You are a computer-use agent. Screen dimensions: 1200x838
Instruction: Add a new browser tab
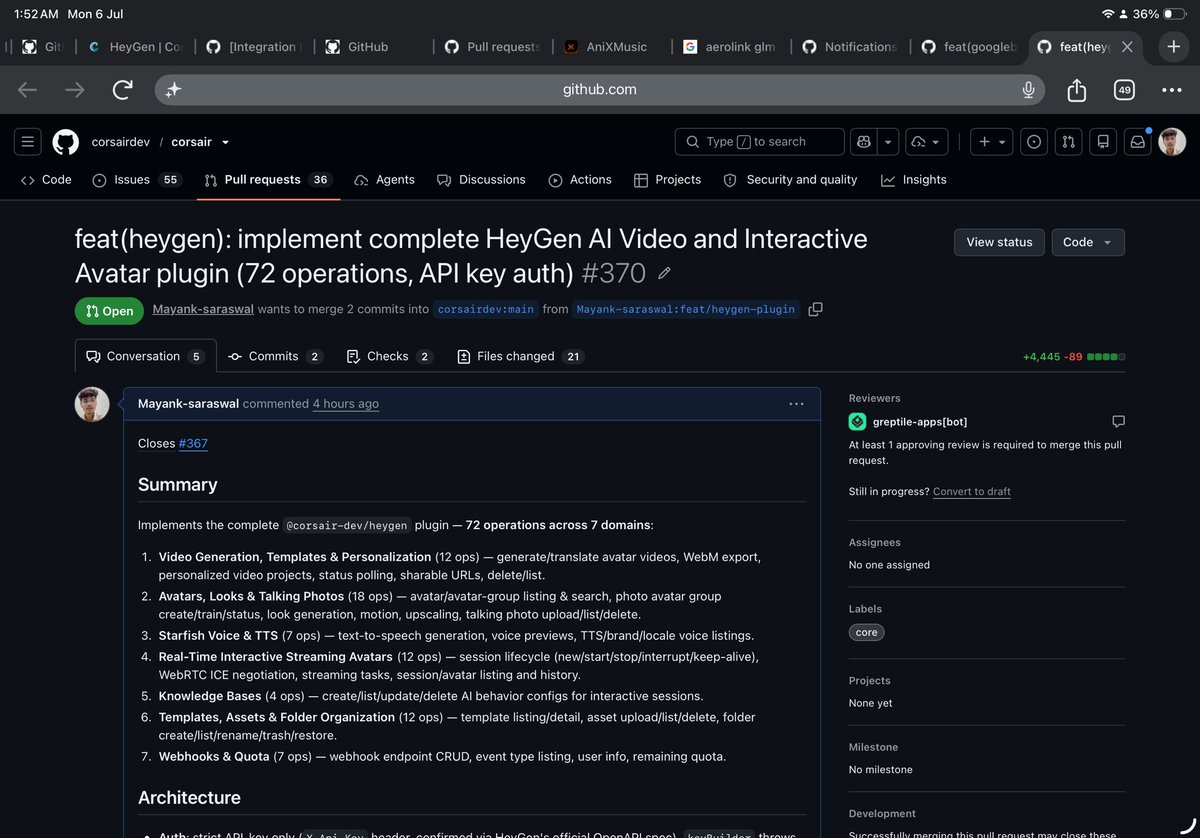click(x=1173, y=47)
